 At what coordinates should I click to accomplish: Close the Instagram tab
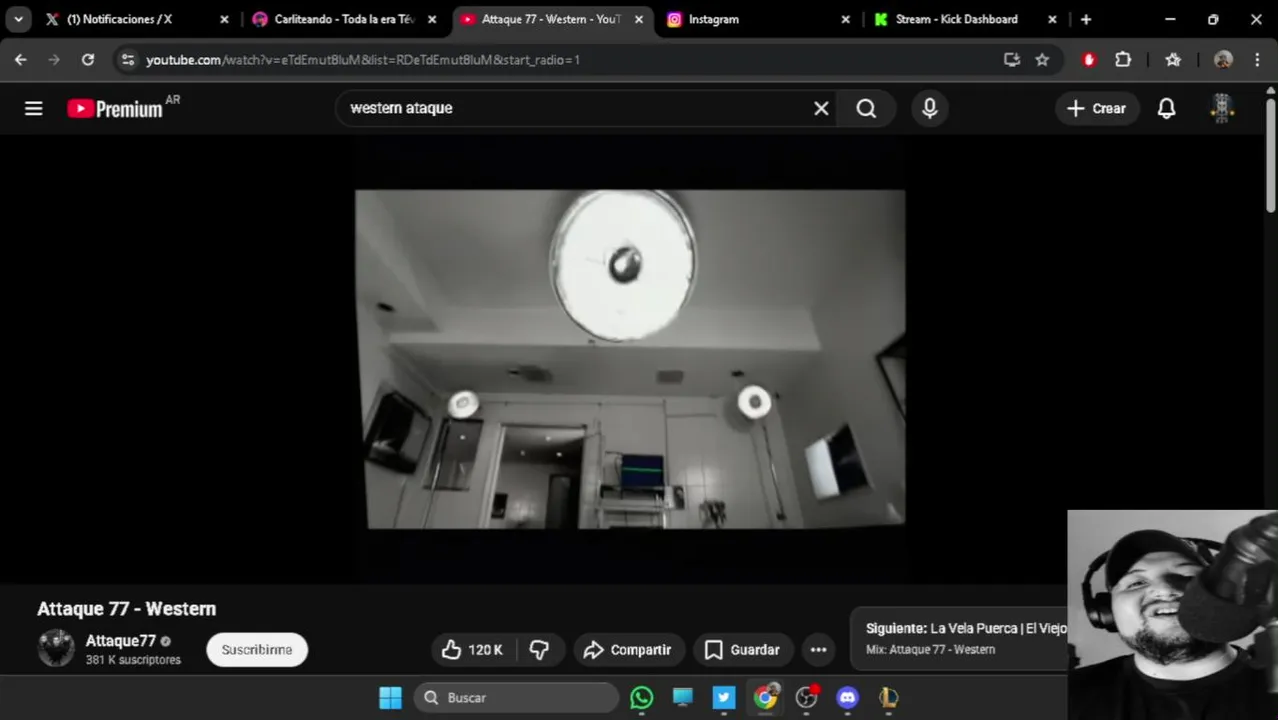tap(845, 19)
